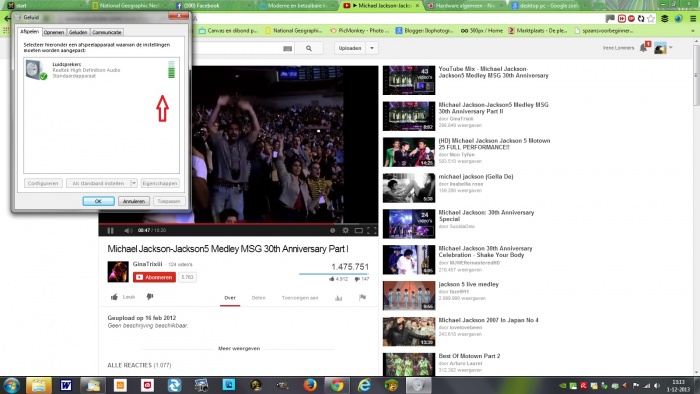Enter fullscreen mode in video player
This screenshot has height=394, width=700.
pyautogui.click(x=371, y=230)
